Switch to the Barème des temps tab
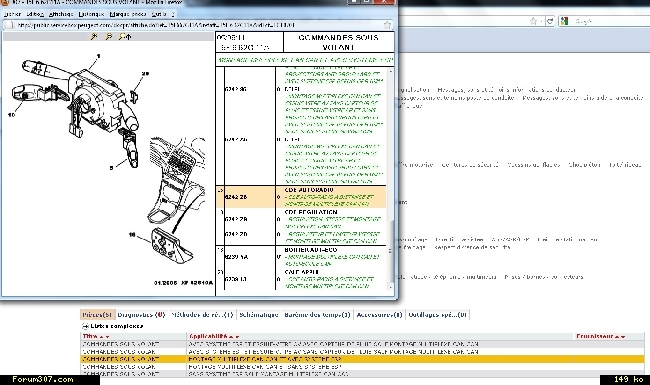 click(317, 315)
